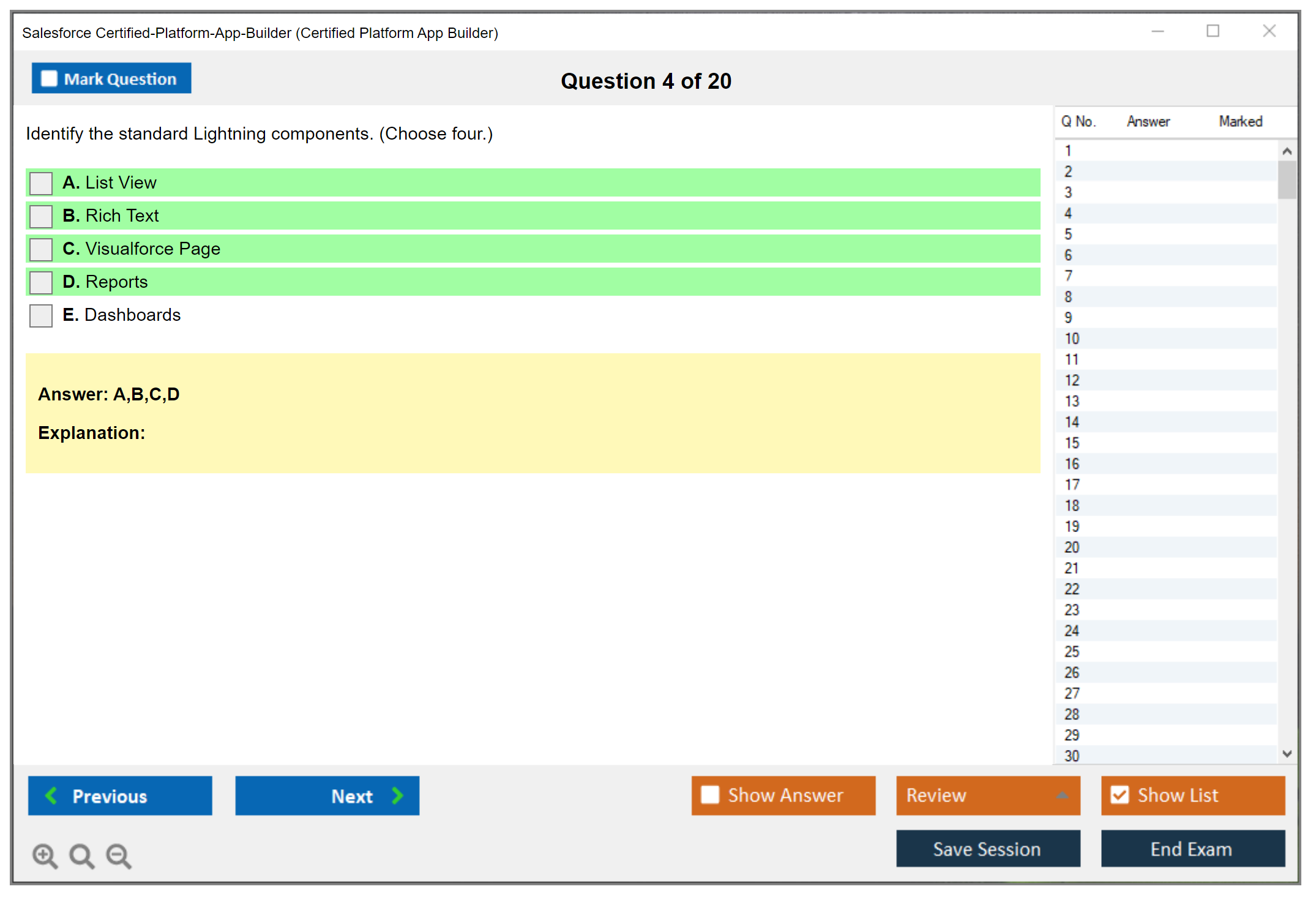Uncheck the Show List checkbox
The height and width of the screenshot is (900, 1316).
click(x=1120, y=795)
